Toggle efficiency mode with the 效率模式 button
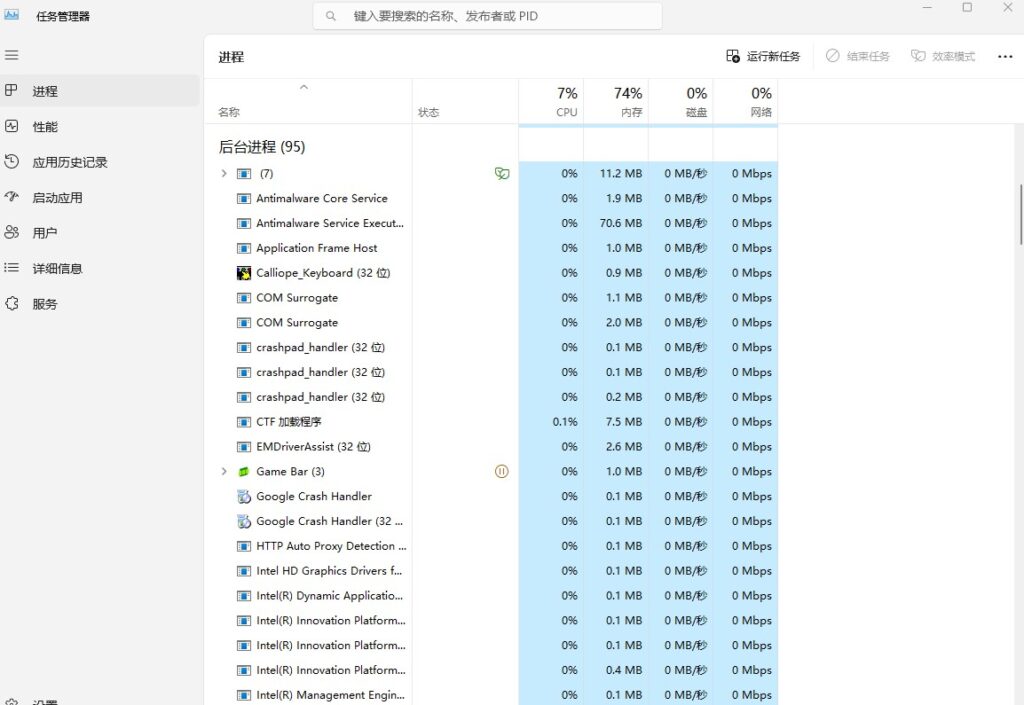This screenshot has height=705, width=1024. [x=945, y=57]
